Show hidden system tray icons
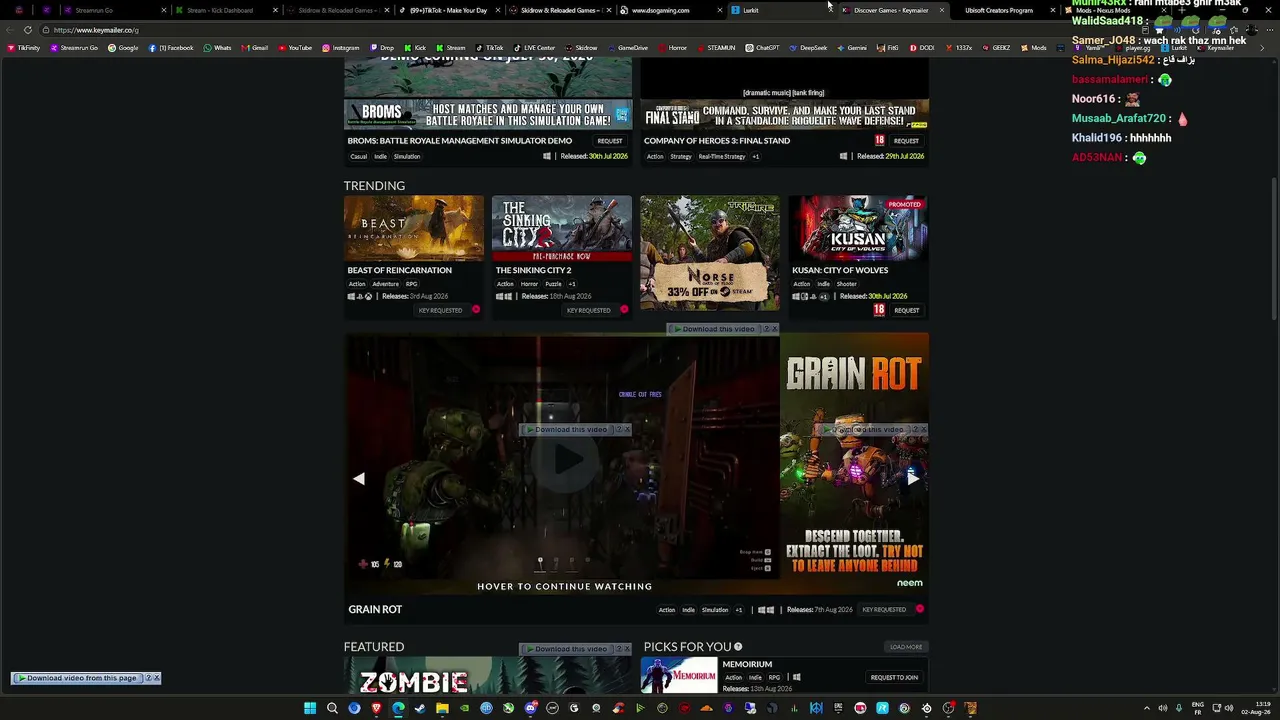 click(x=1146, y=708)
